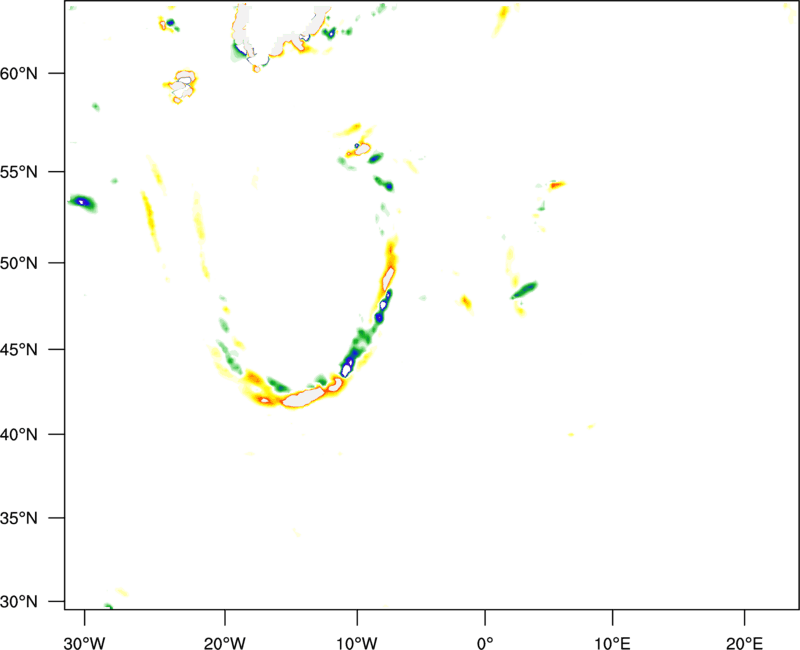800x650 pixels.
Task: Click the 60°N latitude label
Action: [19, 73]
